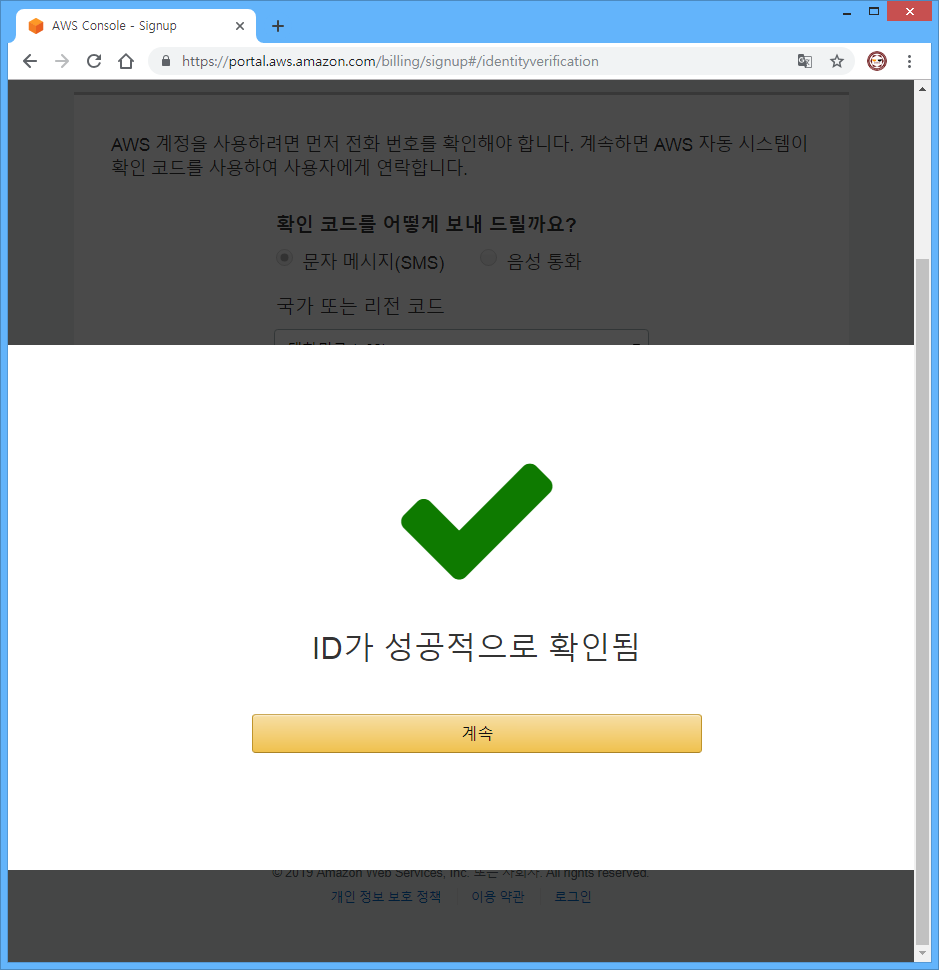Screen dimensions: 939x970
Task: Open the Chrome profile avatar
Action: click(877, 61)
